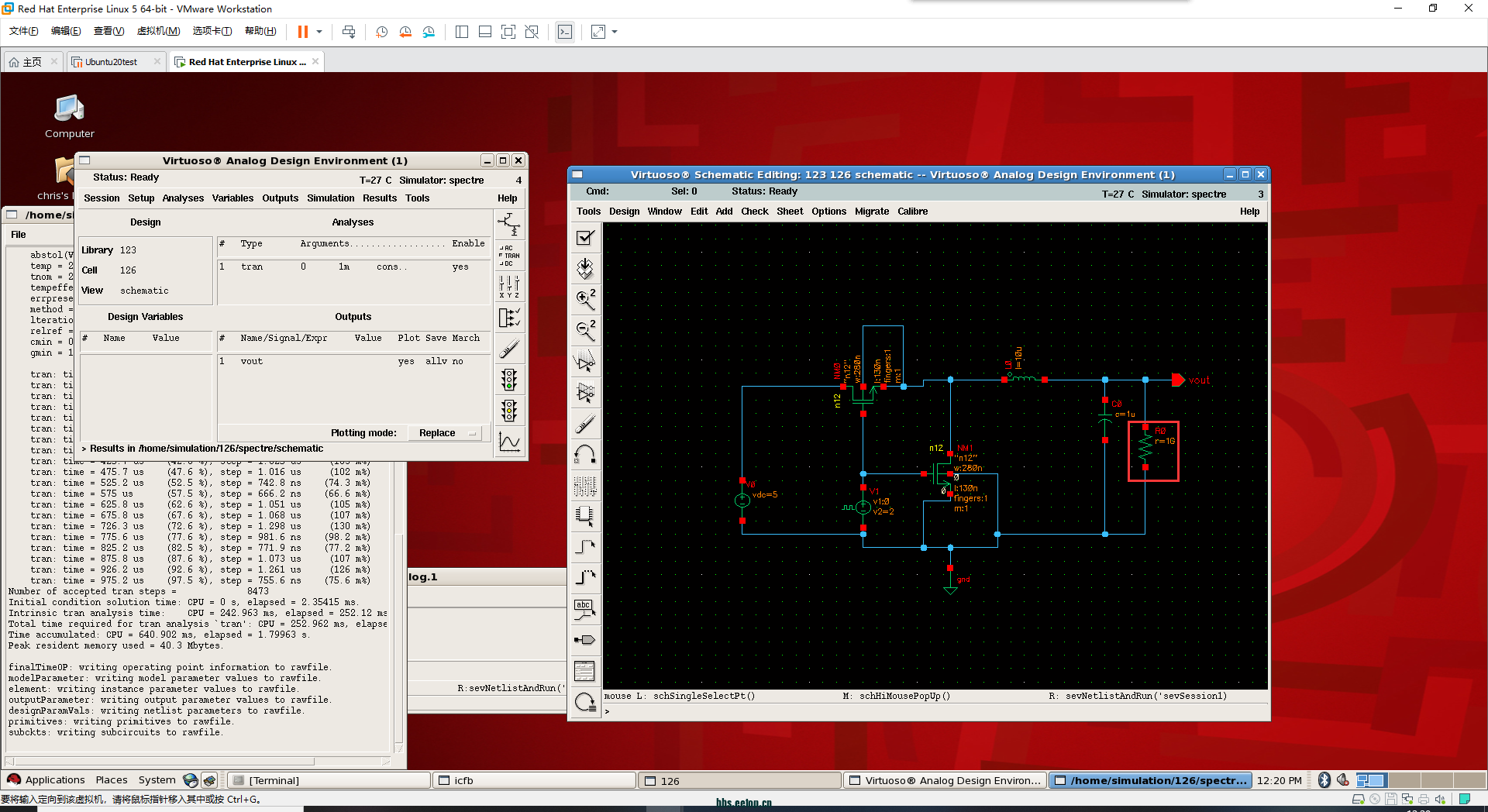
Task: Select the wide Wire tool
Action: [x=585, y=579]
